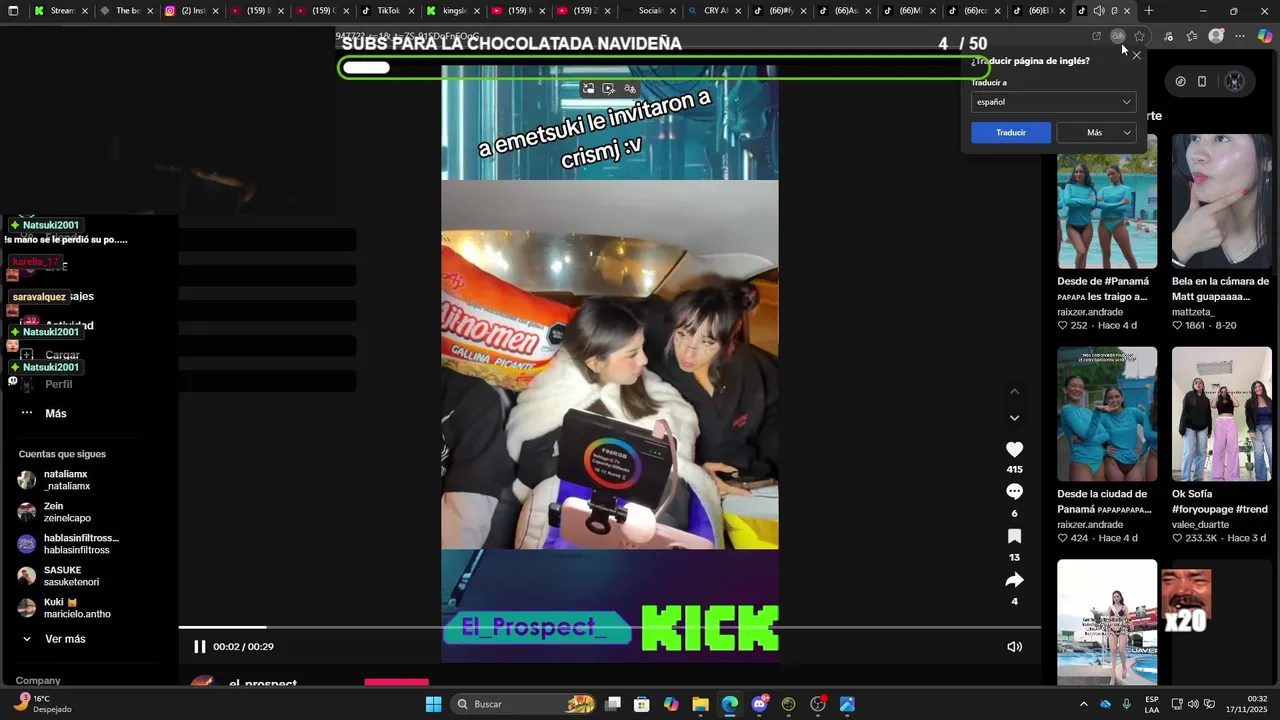Image resolution: width=1280 pixels, height=720 pixels.
Task: Go to next video with down chevron
Action: (1014, 418)
